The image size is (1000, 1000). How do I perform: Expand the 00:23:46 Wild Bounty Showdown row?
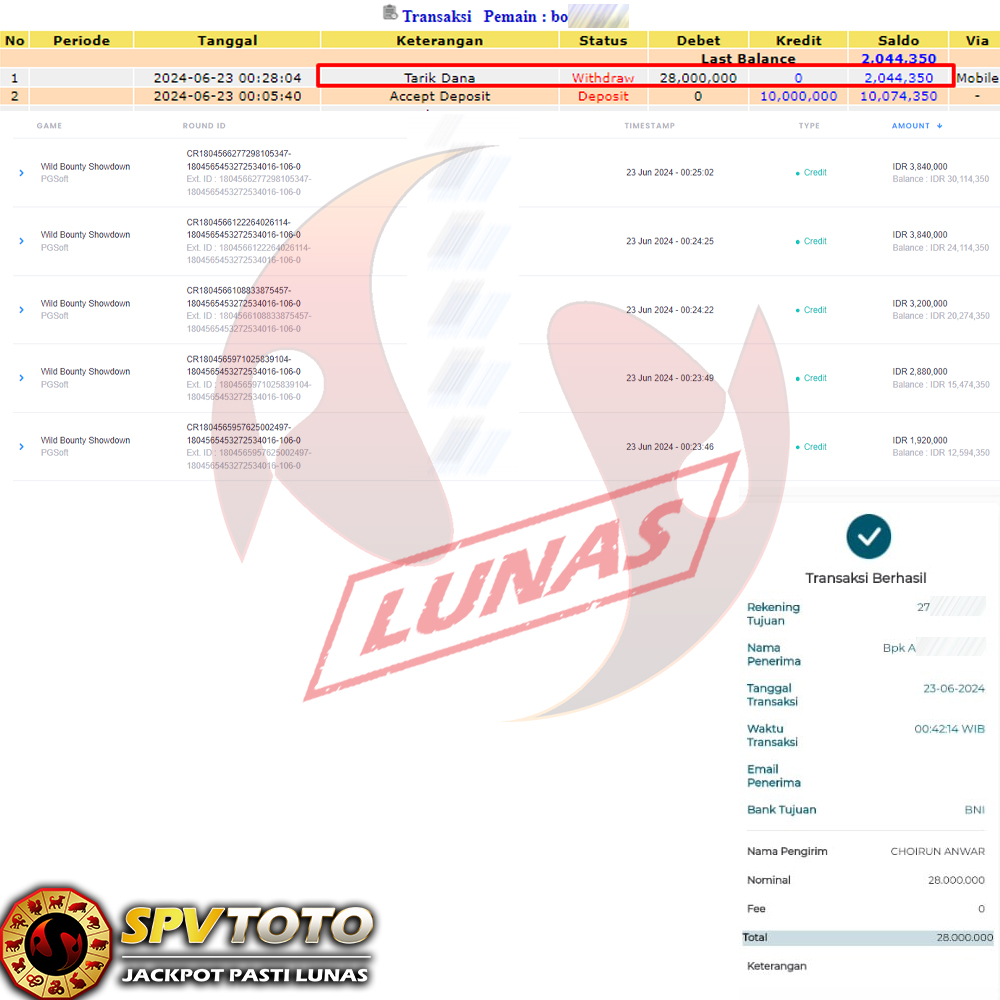pyautogui.click(x=22, y=447)
